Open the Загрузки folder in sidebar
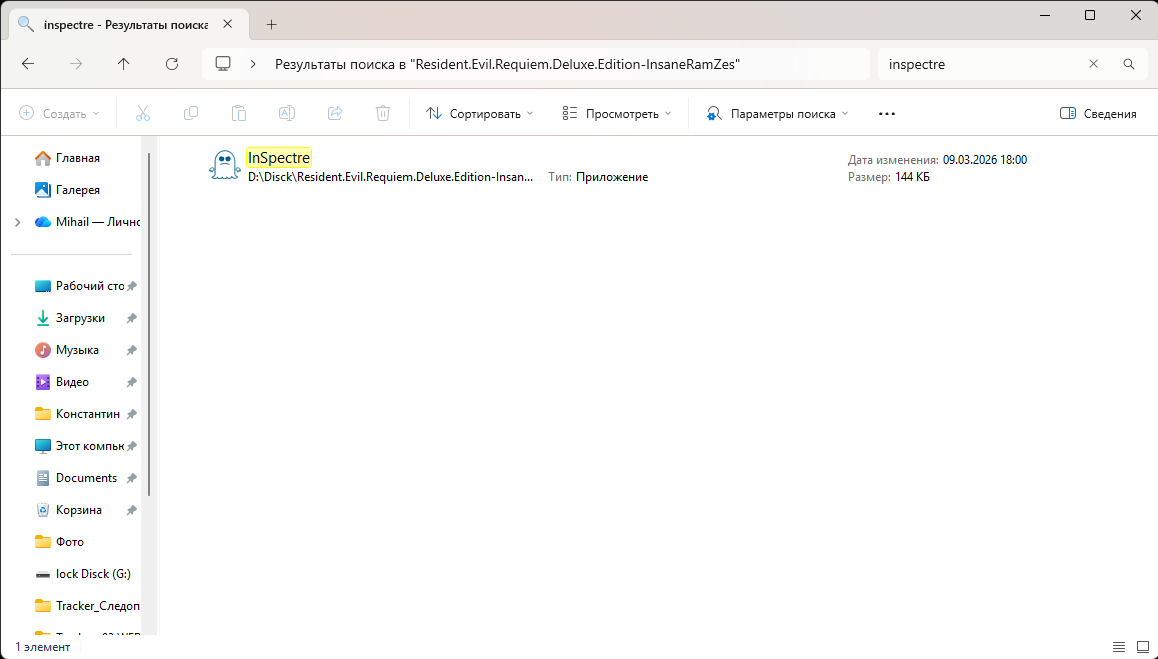Image resolution: width=1158 pixels, height=659 pixels. (x=80, y=318)
